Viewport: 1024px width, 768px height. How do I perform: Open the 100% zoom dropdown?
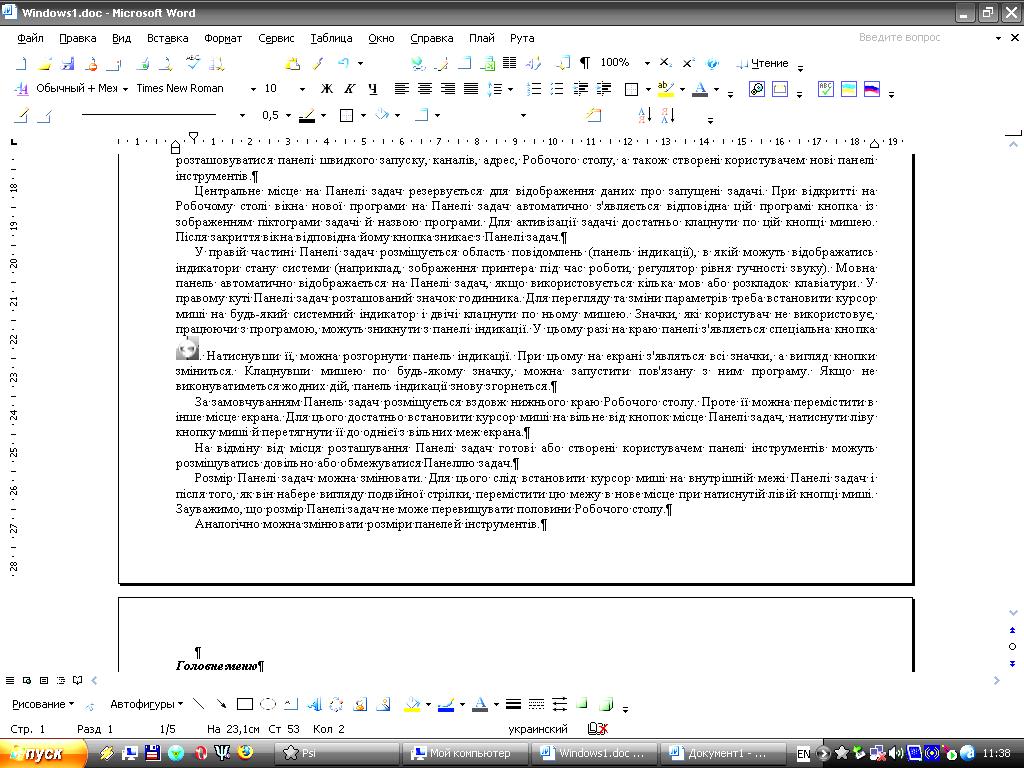(647, 63)
